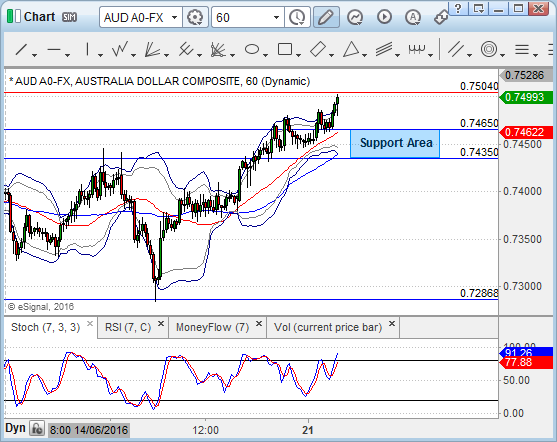Expand the AUD A0-FX symbol dropdown
This screenshot has width=557, height=442.
(x=174, y=17)
